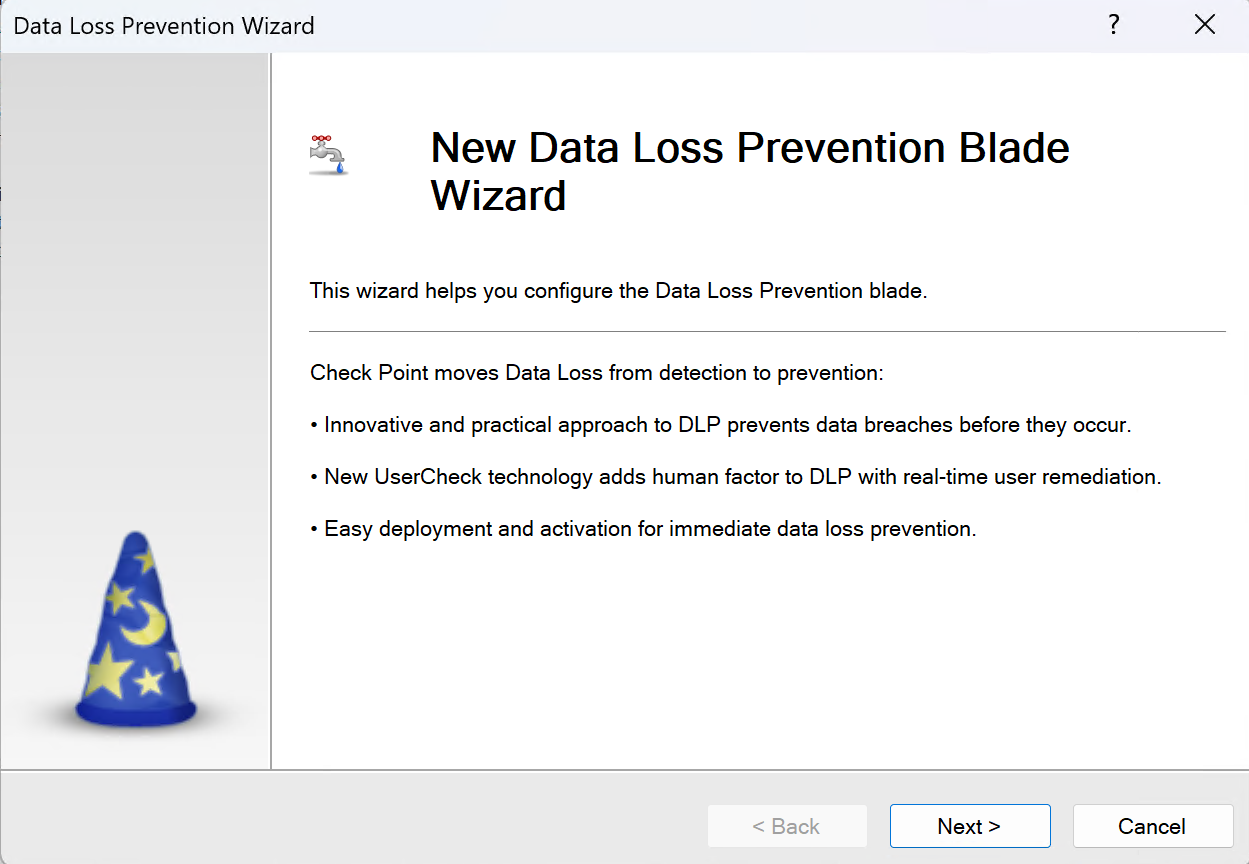Click the crescent moon on the wizard hat
Image resolution: width=1249 pixels, height=864 pixels.
[146, 624]
